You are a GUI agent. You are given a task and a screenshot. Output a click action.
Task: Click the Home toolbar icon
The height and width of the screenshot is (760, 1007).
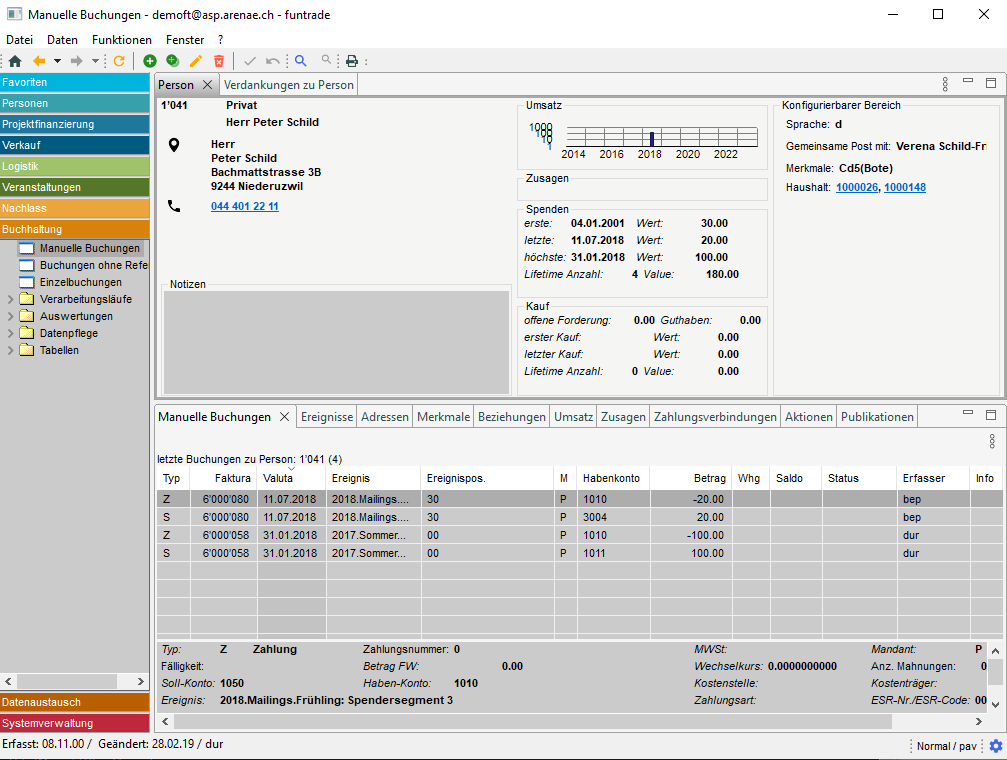coord(14,61)
